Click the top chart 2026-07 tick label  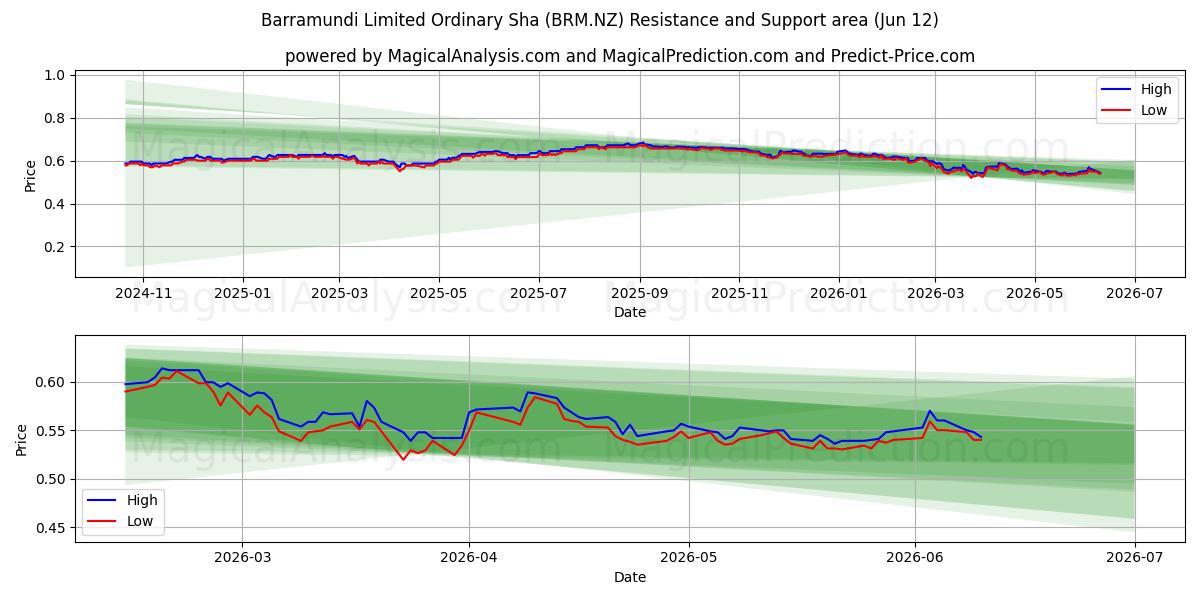point(1135,293)
